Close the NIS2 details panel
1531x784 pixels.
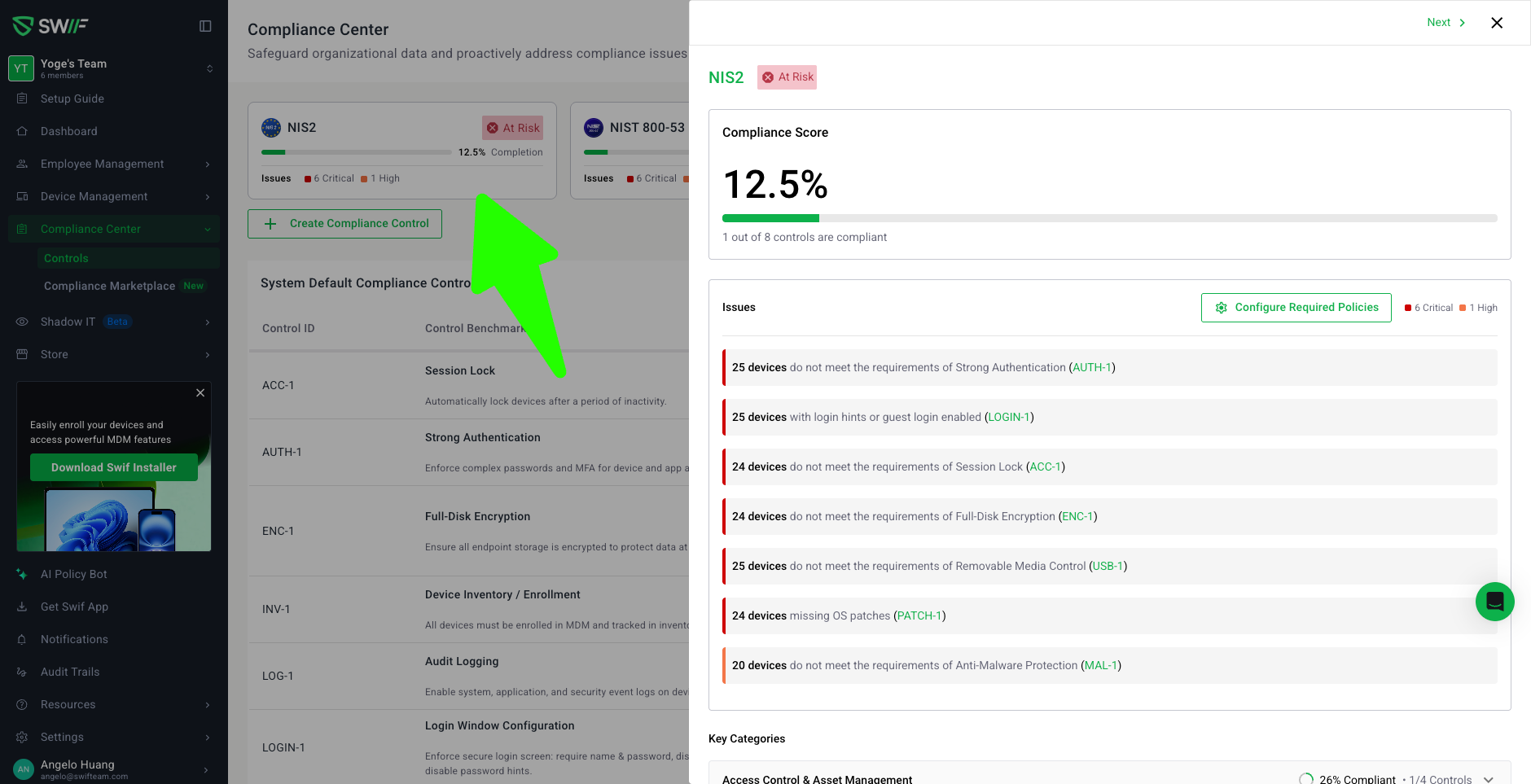pos(1496,23)
